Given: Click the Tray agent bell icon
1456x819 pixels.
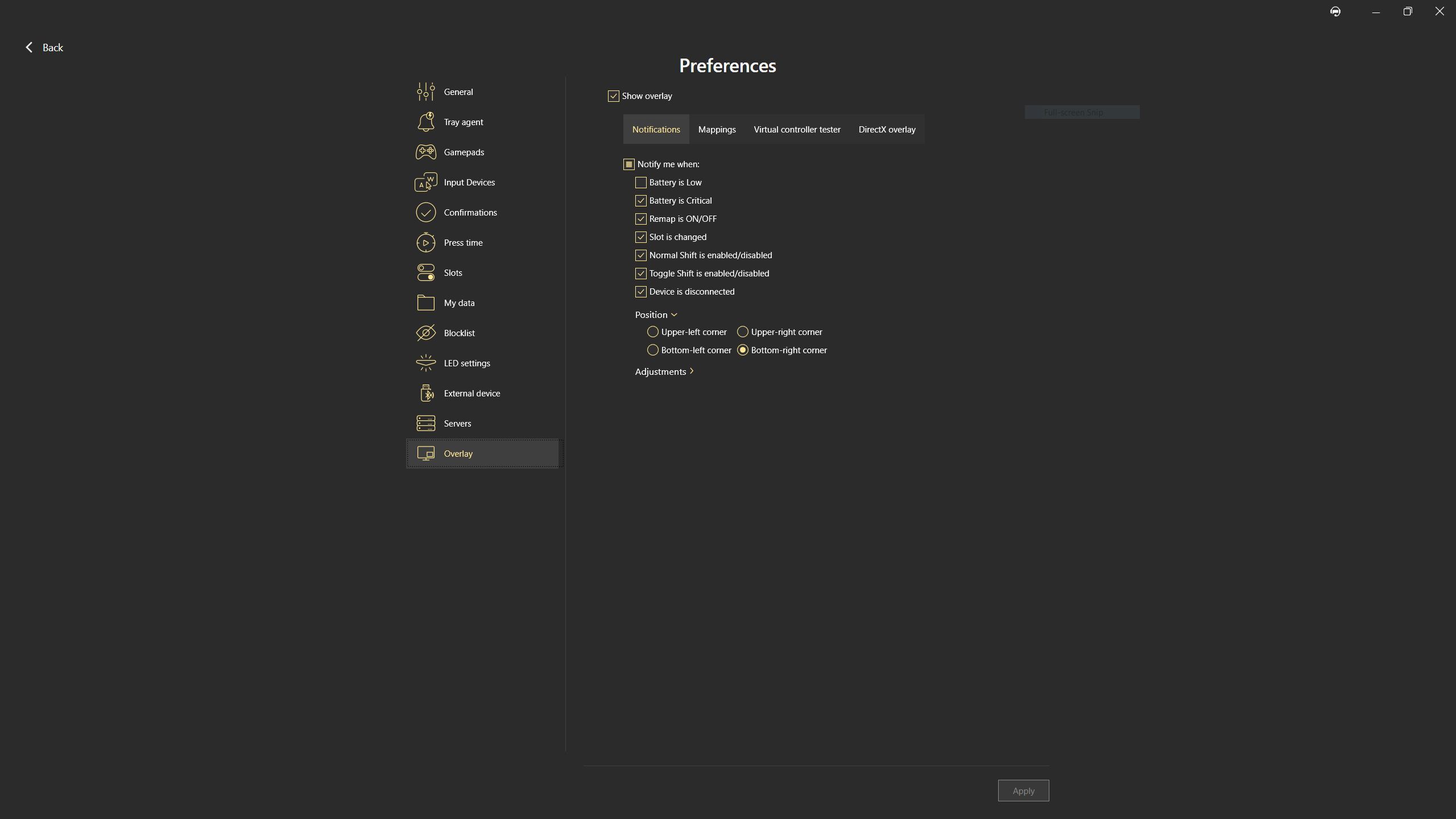Looking at the screenshot, I should coord(425,122).
